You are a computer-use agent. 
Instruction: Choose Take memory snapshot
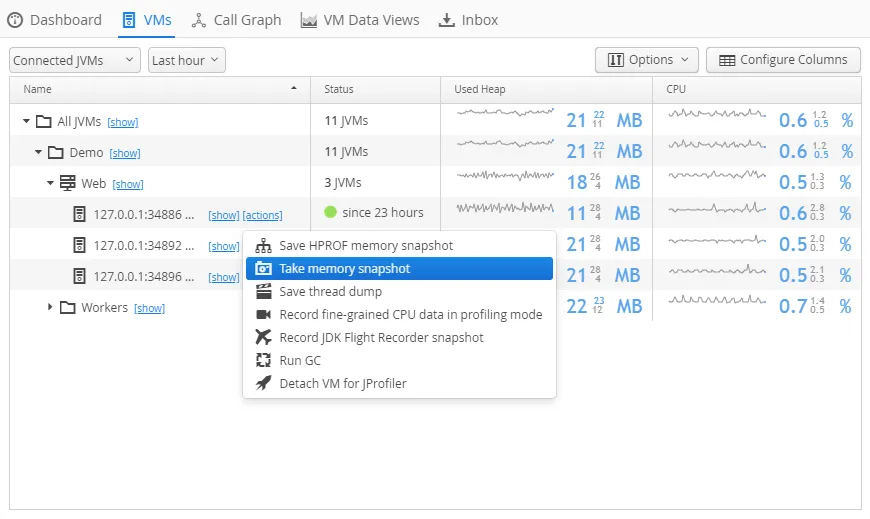(x=399, y=269)
